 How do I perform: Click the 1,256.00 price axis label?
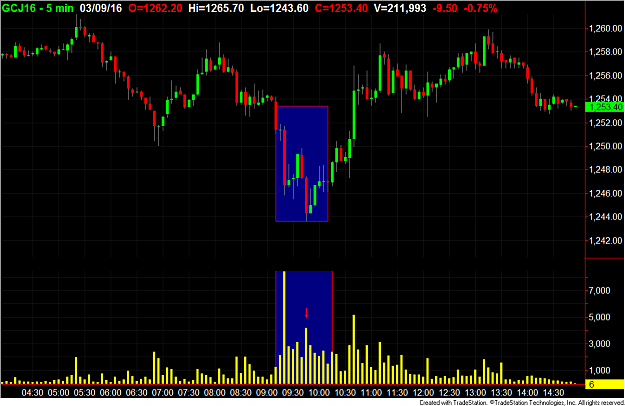(x=605, y=75)
